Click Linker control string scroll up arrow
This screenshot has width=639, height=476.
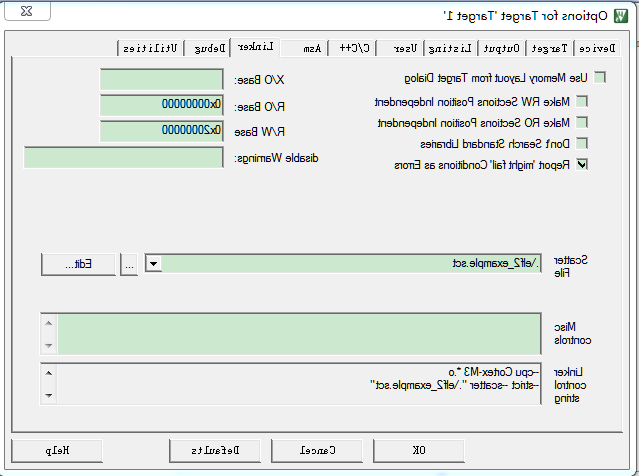[x=48, y=373]
